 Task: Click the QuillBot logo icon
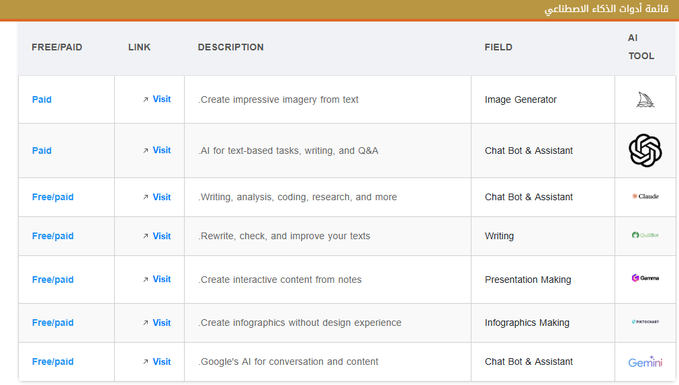point(645,235)
